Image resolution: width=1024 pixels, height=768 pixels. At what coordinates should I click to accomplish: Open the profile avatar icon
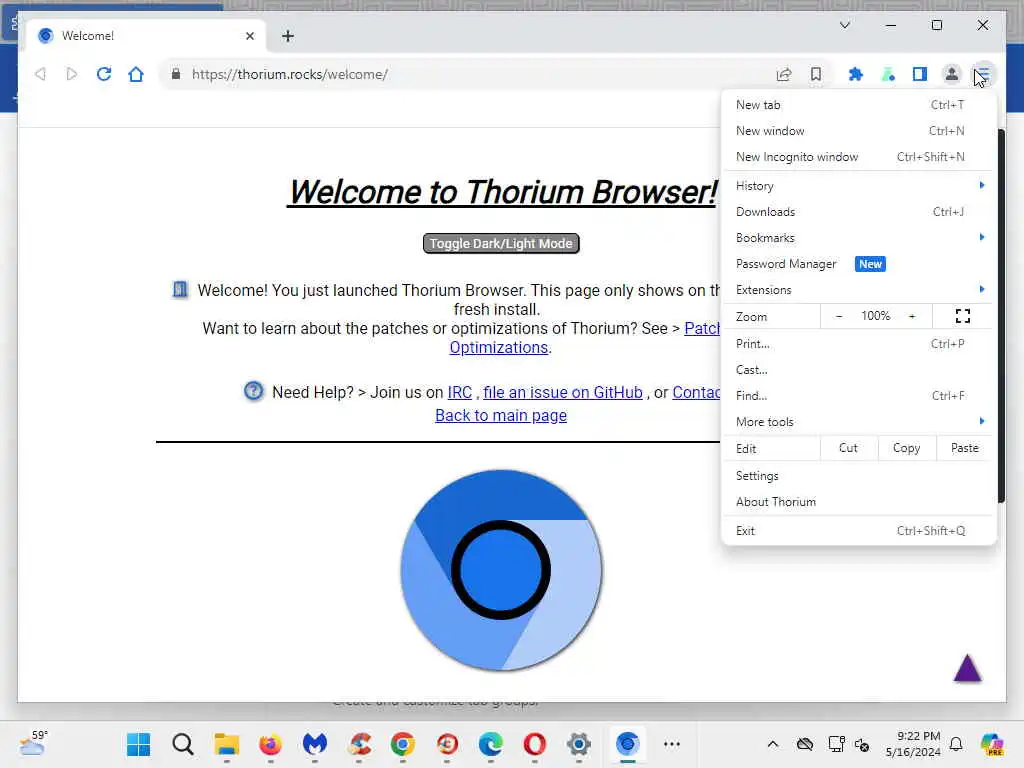(952, 74)
